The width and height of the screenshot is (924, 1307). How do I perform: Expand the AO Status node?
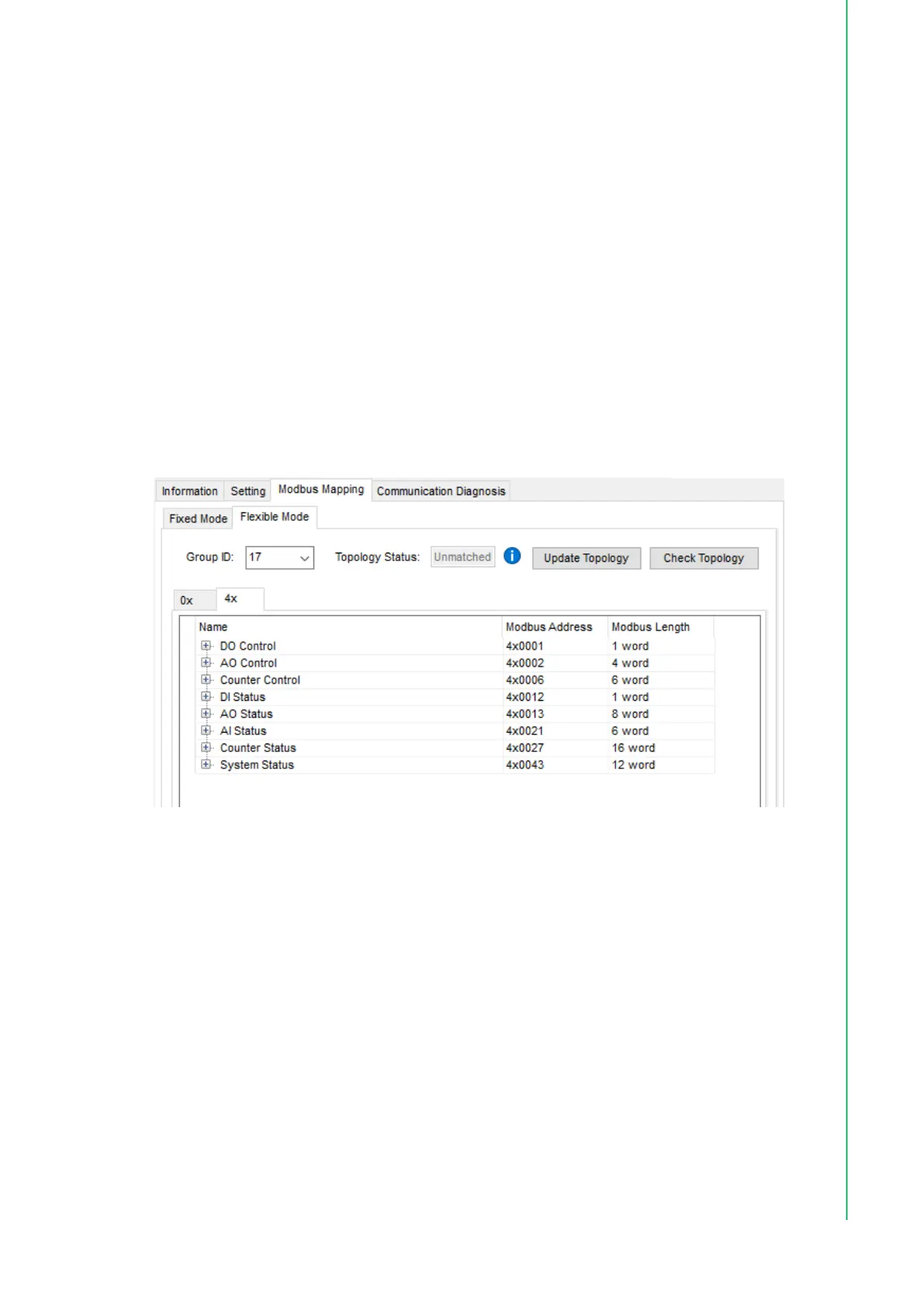pyautogui.click(x=206, y=714)
